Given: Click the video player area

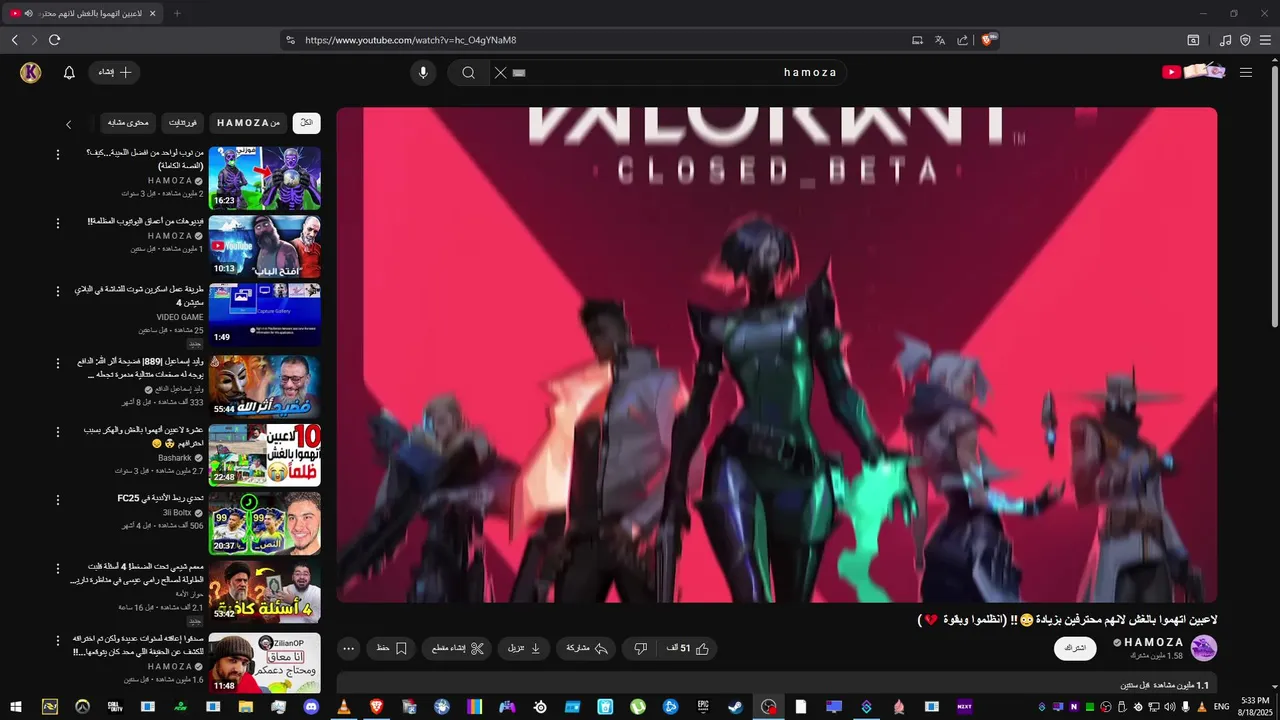Looking at the screenshot, I should [776, 355].
